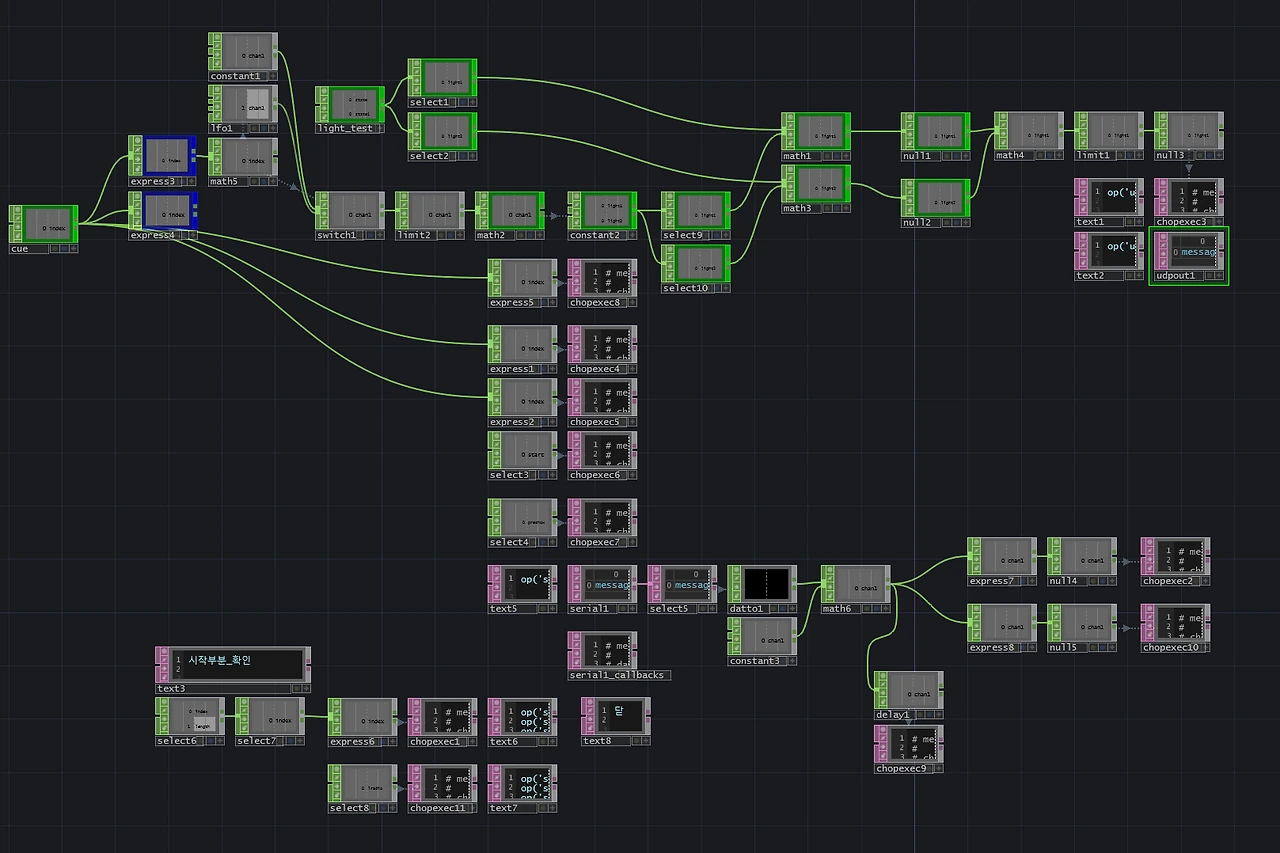
Task: Open the express4 node's plus expander
Action: pyautogui.click(x=193, y=235)
